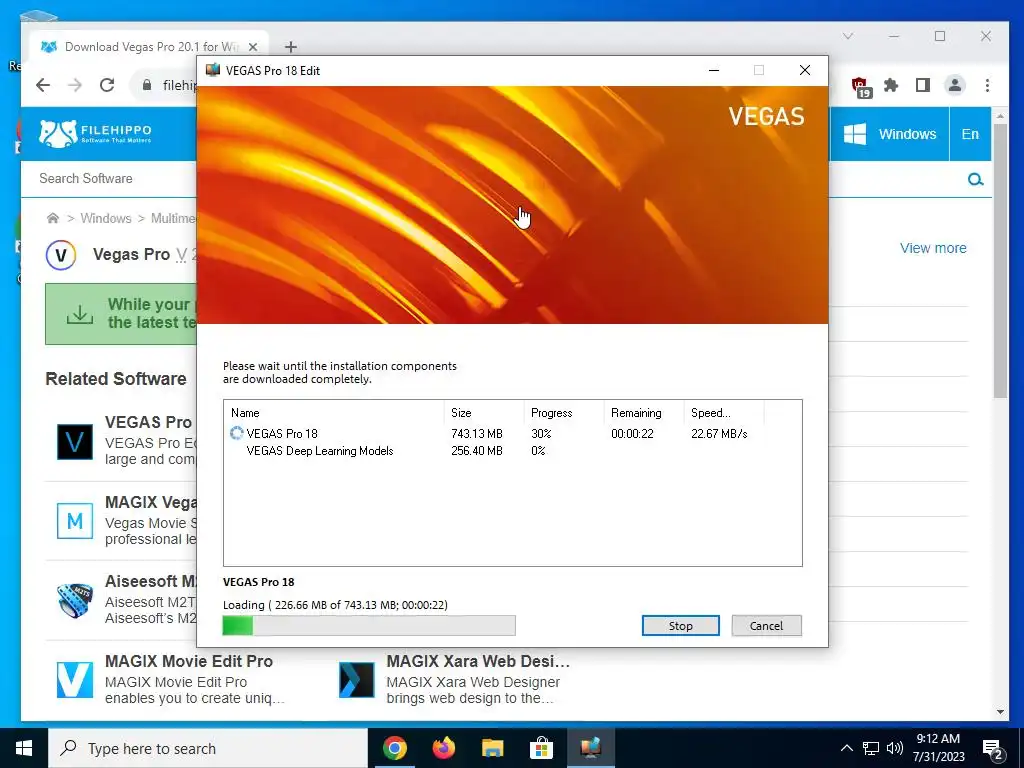Open MAGIX Vegas Movie Studio icon

click(x=74, y=520)
